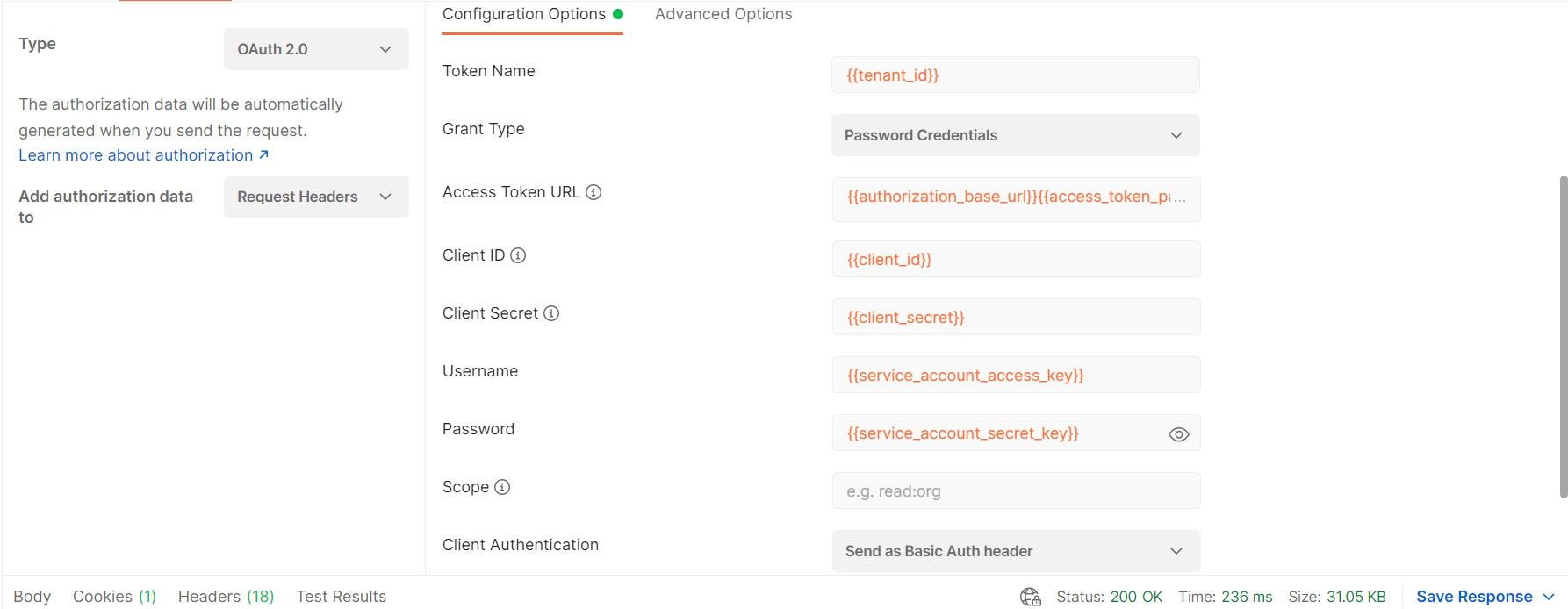Click the Access Token URL info icon
Image resolution: width=1568 pixels, height=609 pixels.
click(x=593, y=192)
